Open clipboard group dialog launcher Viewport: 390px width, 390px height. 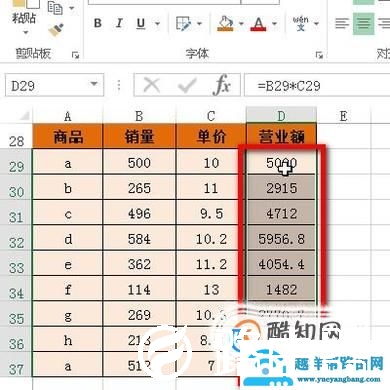[x=76, y=55]
